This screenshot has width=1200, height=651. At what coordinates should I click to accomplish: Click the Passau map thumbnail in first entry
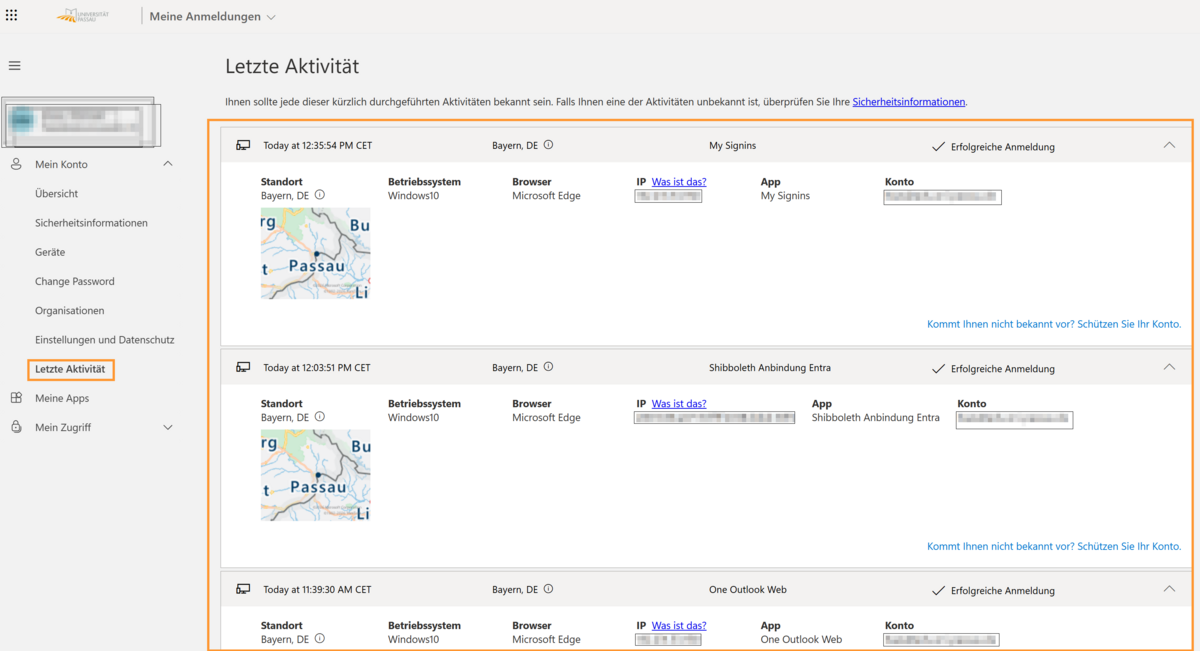point(315,253)
